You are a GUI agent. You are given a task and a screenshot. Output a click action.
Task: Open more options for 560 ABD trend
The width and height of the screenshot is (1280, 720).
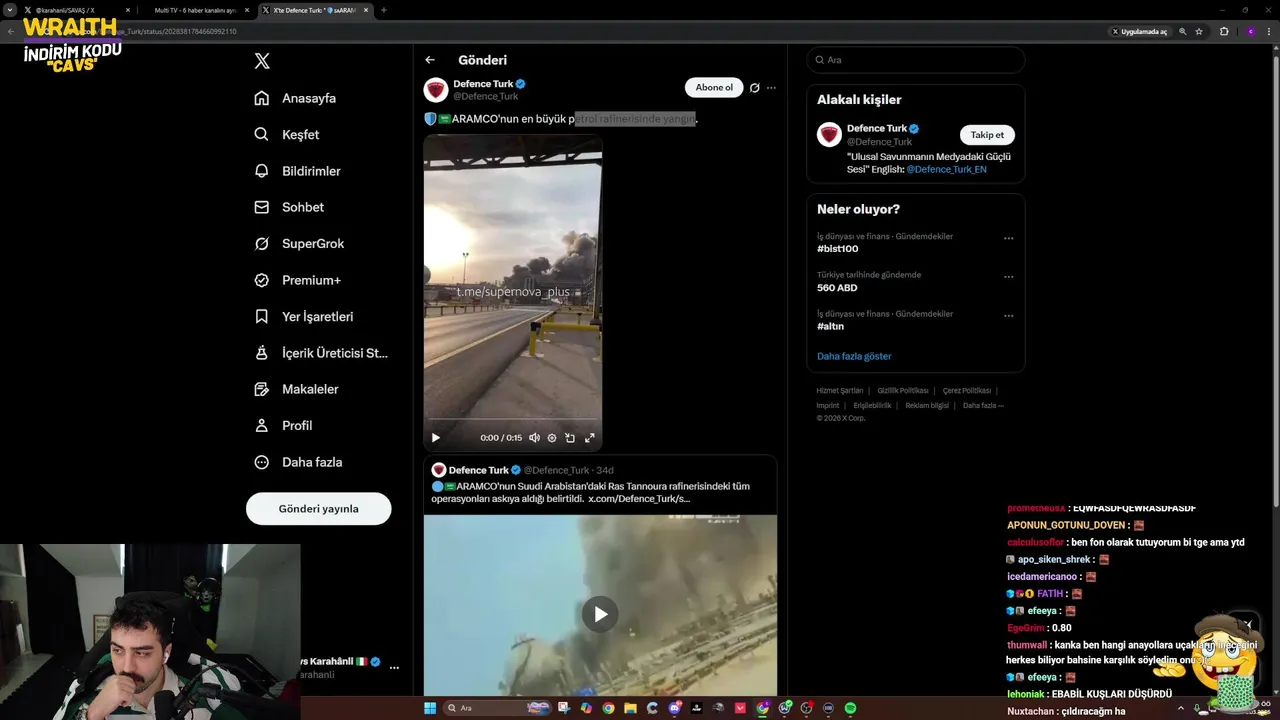[1008, 277]
